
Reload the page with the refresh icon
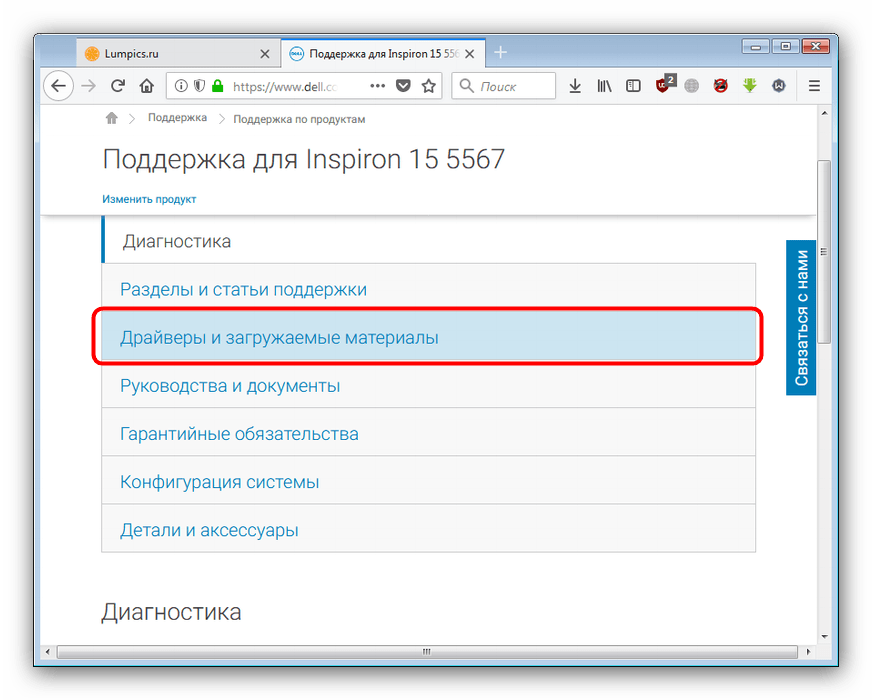pyautogui.click(x=118, y=86)
